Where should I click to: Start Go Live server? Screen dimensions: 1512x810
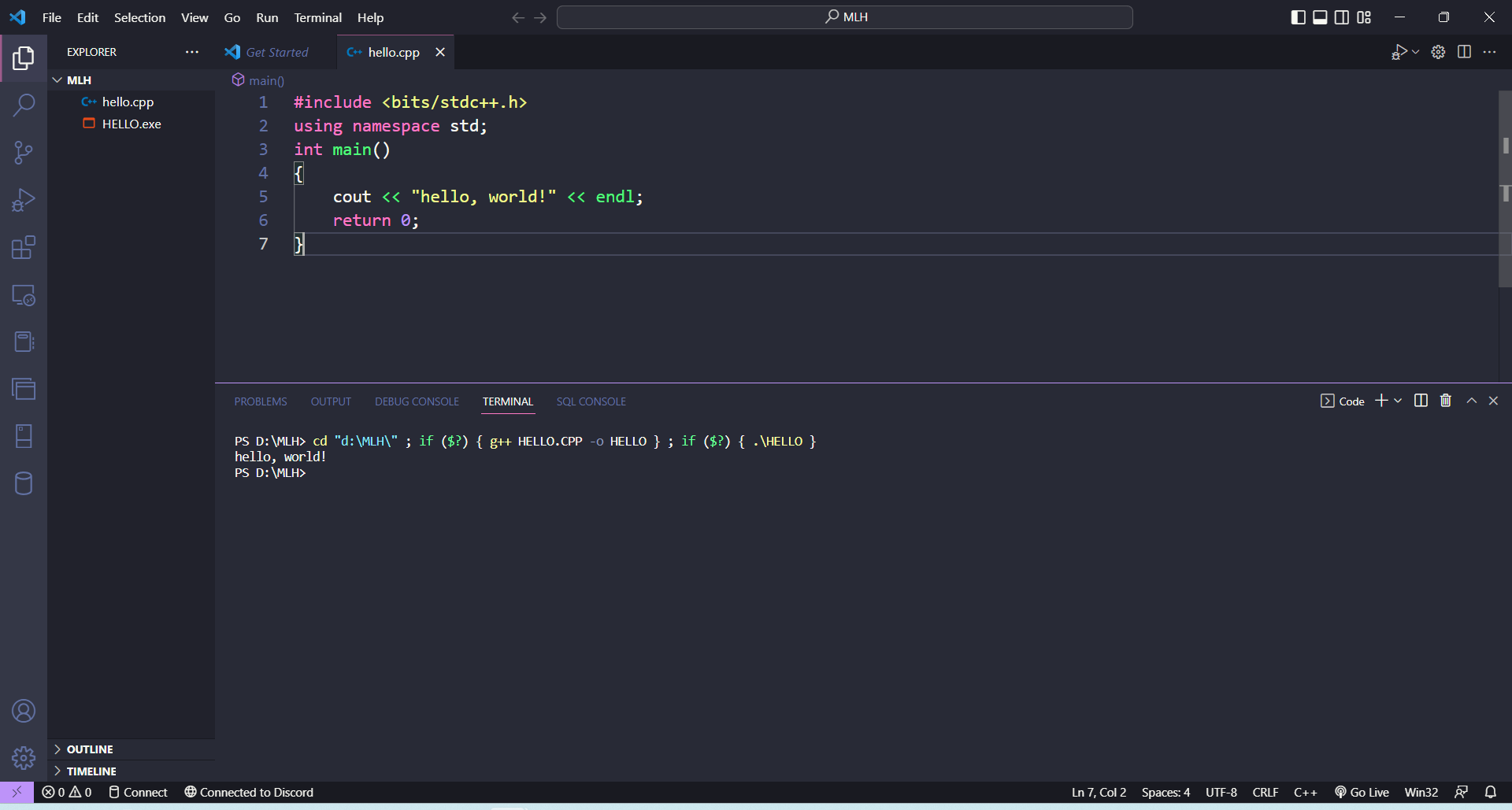coord(1362,792)
